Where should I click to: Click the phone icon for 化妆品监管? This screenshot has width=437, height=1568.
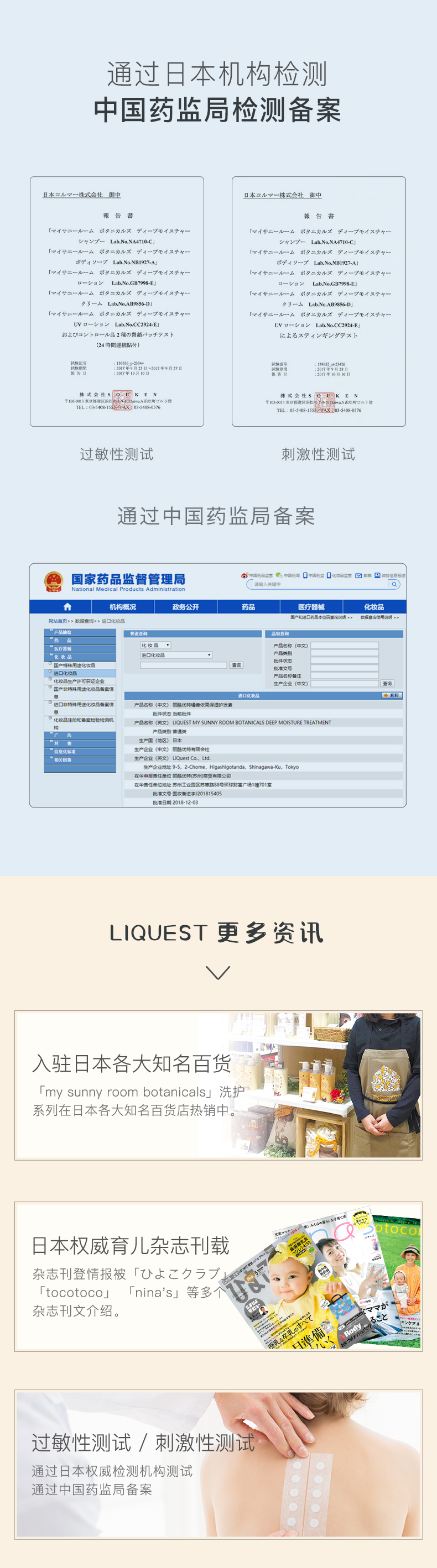pyautogui.click(x=329, y=575)
